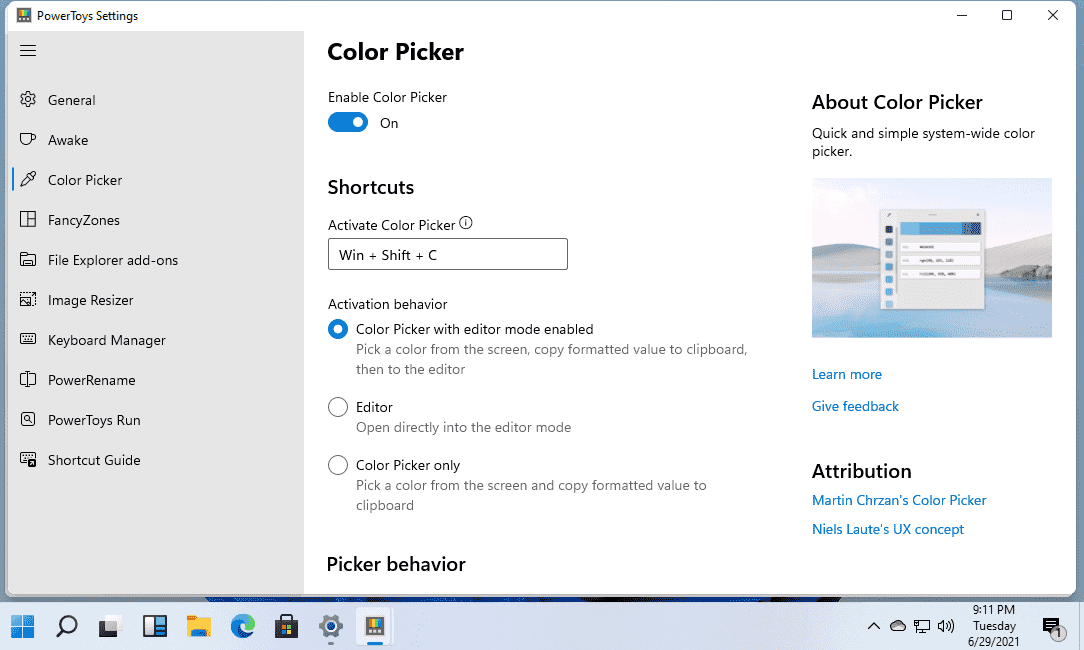Choose the Color Picker only radio button

pos(338,465)
